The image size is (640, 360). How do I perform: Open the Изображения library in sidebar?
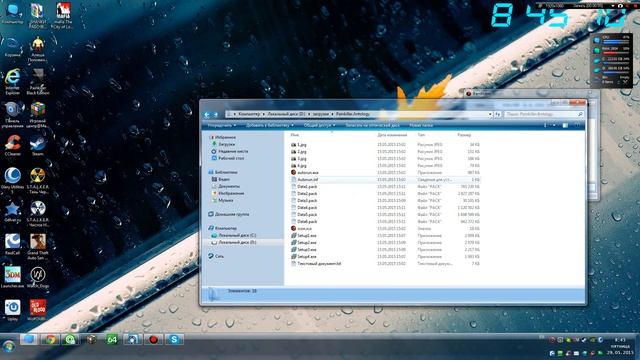coord(231,193)
